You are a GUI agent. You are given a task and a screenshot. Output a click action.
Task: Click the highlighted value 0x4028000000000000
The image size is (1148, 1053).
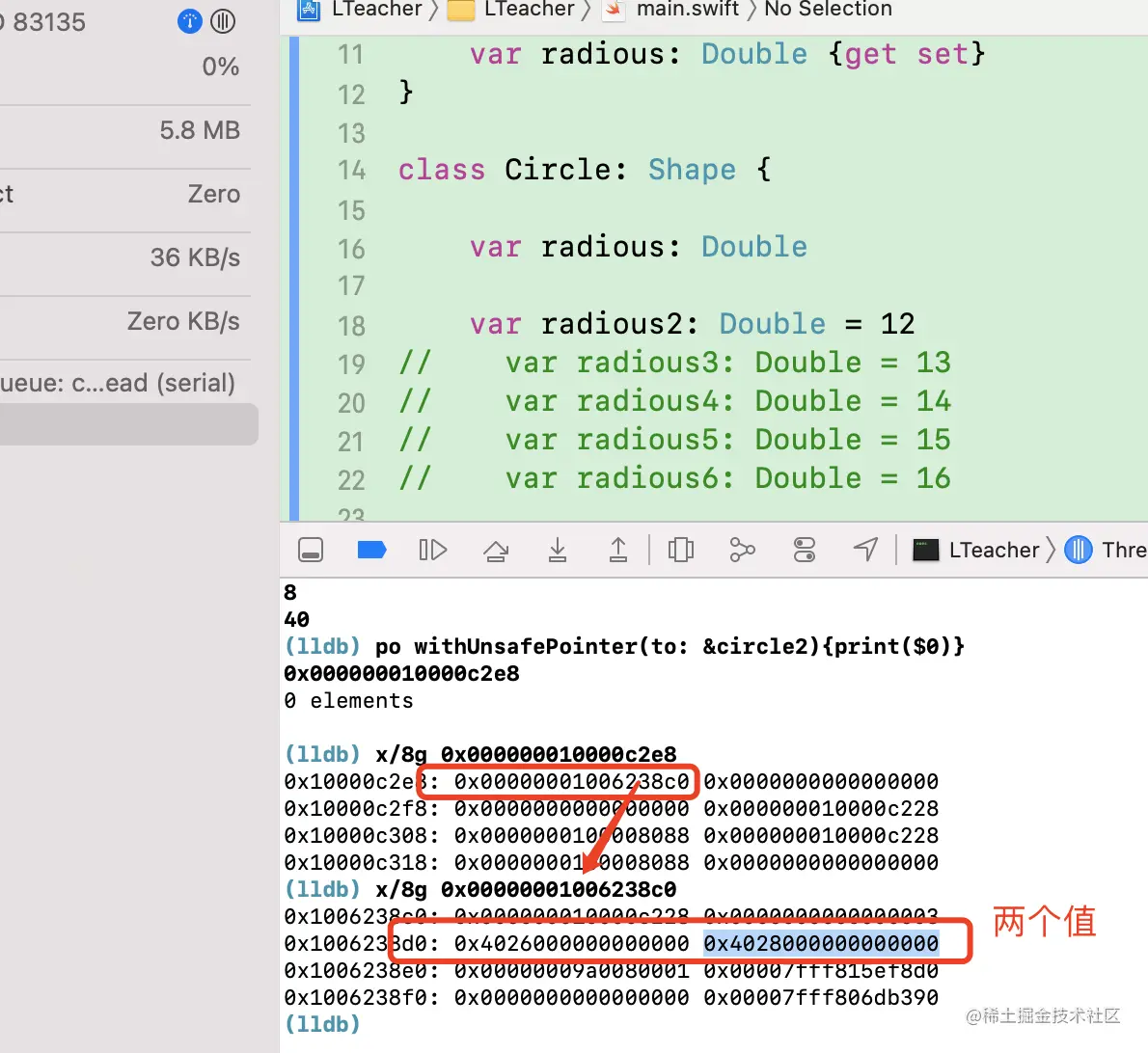point(821,943)
